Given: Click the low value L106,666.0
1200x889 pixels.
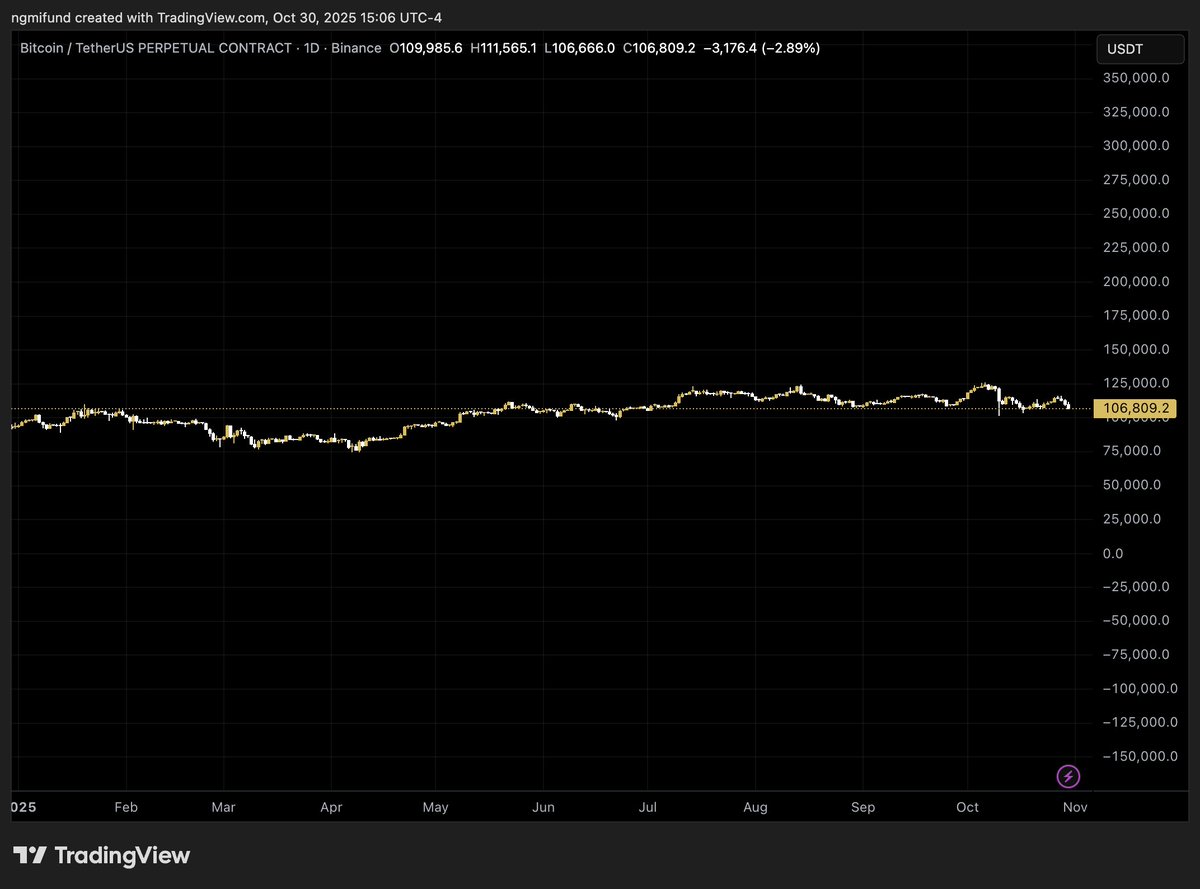Looking at the screenshot, I should (x=579, y=48).
